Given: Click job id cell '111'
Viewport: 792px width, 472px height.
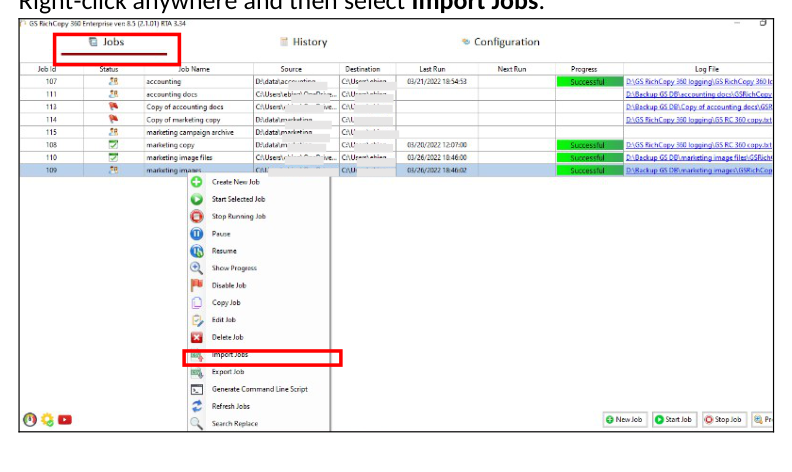Looking at the screenshot, I should [x=51, y=94].
